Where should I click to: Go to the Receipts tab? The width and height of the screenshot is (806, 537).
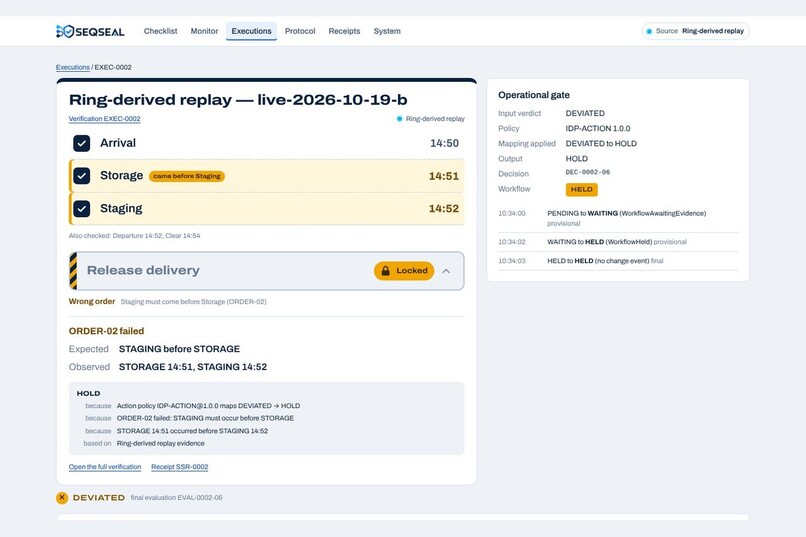344,31
